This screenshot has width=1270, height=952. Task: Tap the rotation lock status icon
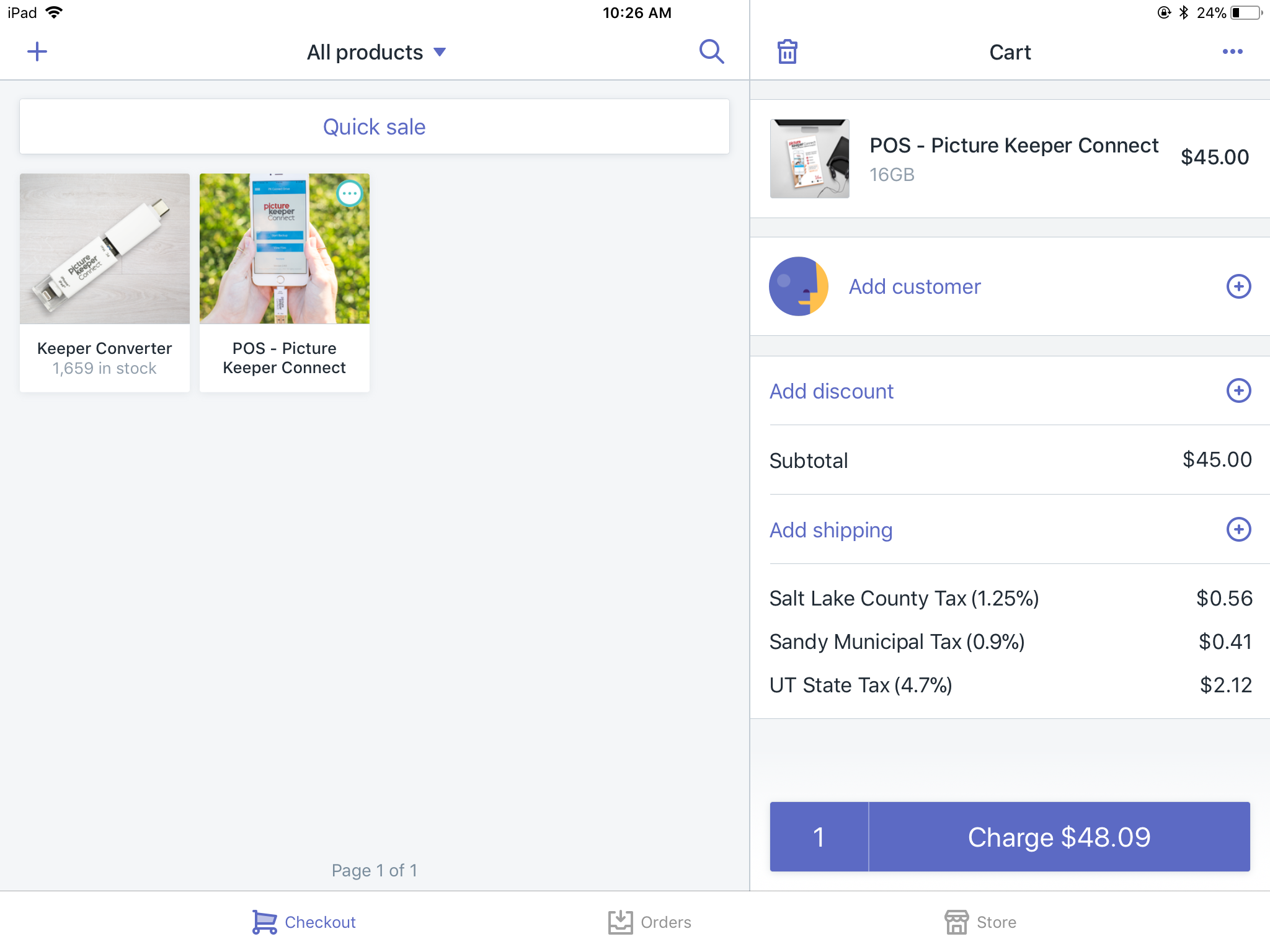[x=1164, y=12]
